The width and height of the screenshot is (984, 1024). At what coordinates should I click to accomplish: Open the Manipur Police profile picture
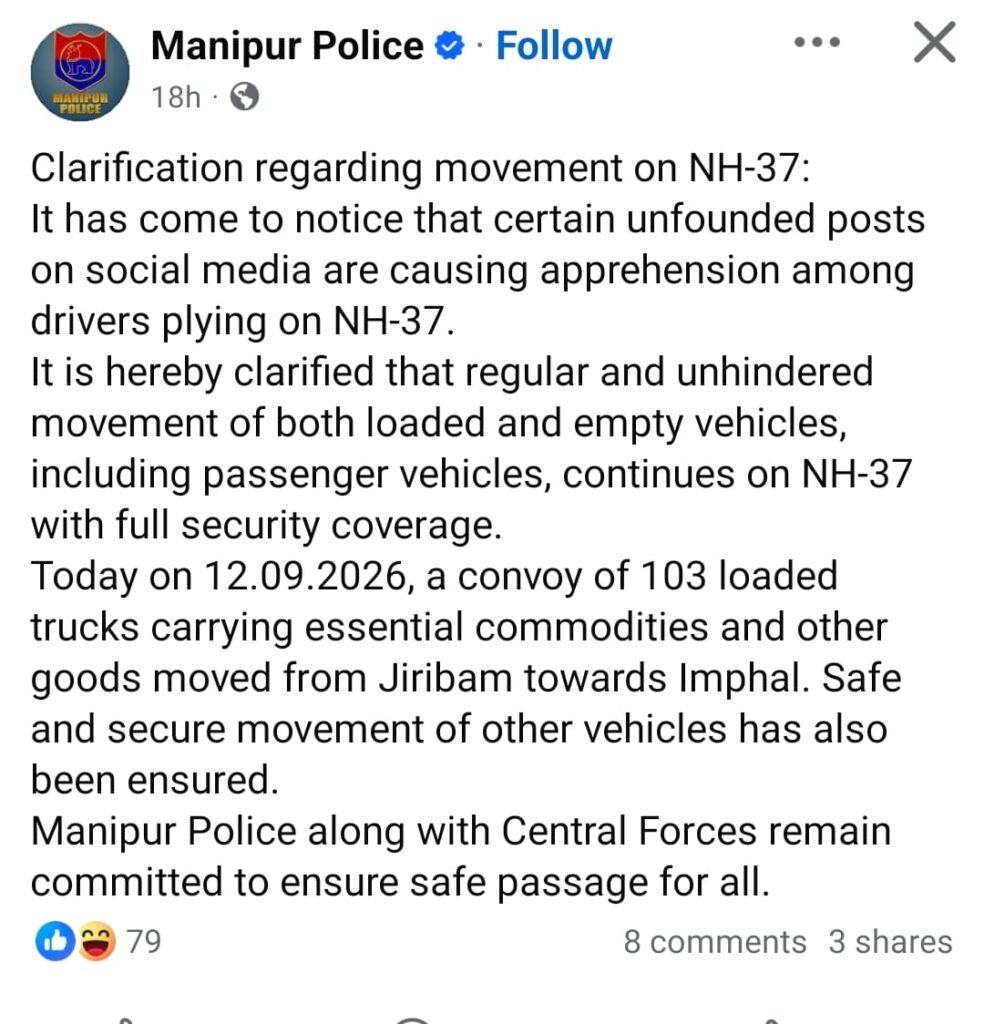(x=80, y=72)
